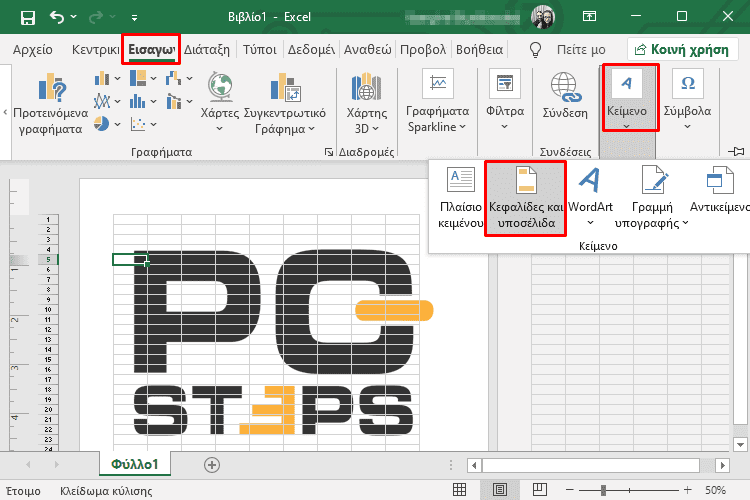Open Γραμμή υπογραφής dropdown

tap(652, 198)
